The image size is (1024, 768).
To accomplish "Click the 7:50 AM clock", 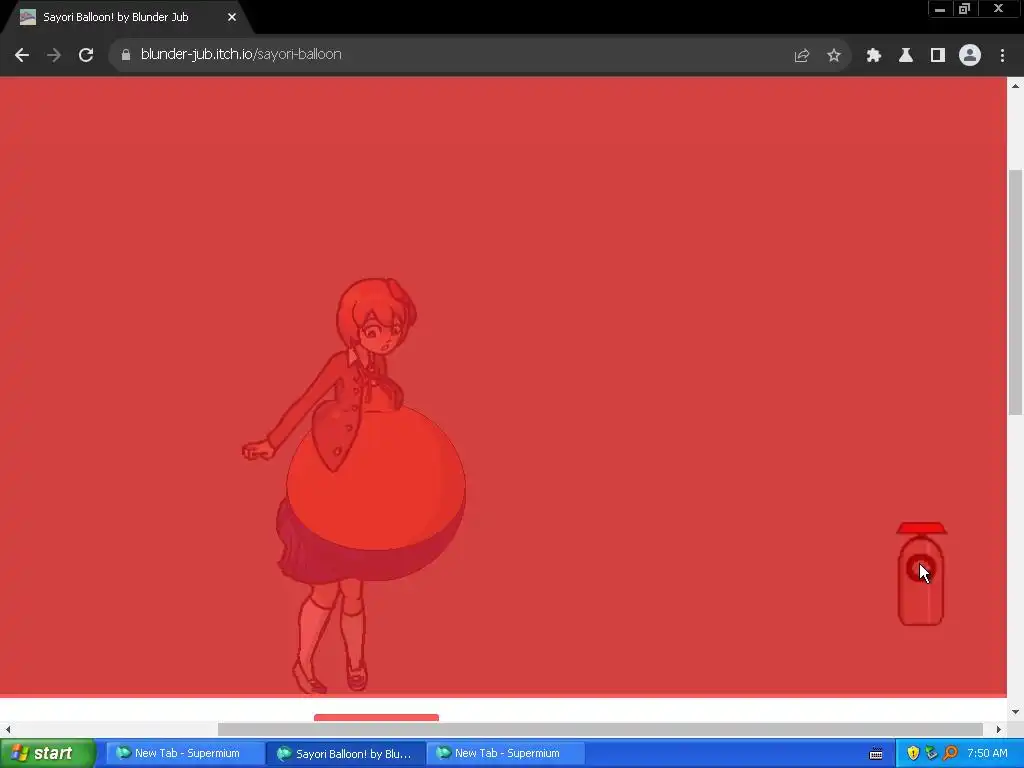I will (x=987, y=753).
